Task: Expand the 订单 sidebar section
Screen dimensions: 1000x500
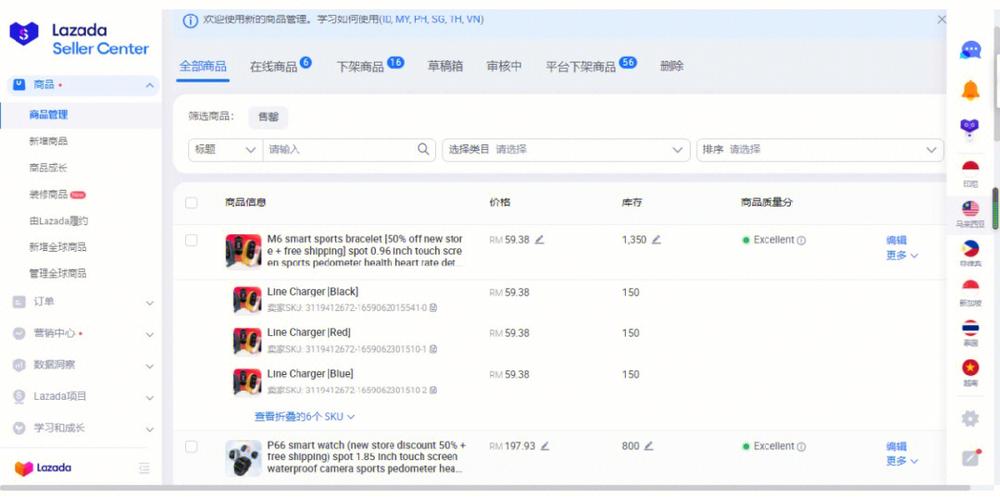Action: 149,303
